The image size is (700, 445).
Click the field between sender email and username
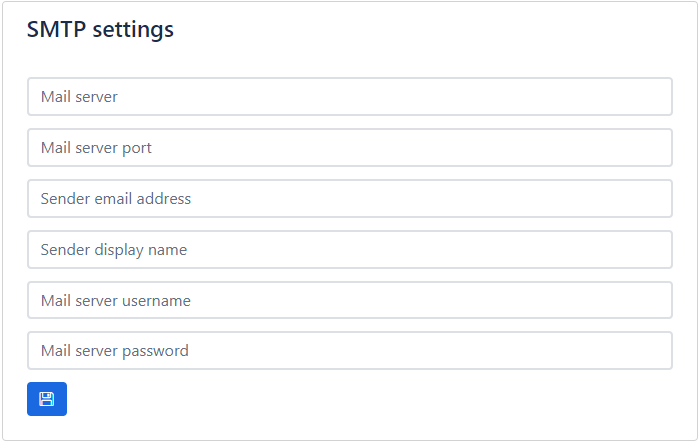pyautogui.click(x=349, y=250)
